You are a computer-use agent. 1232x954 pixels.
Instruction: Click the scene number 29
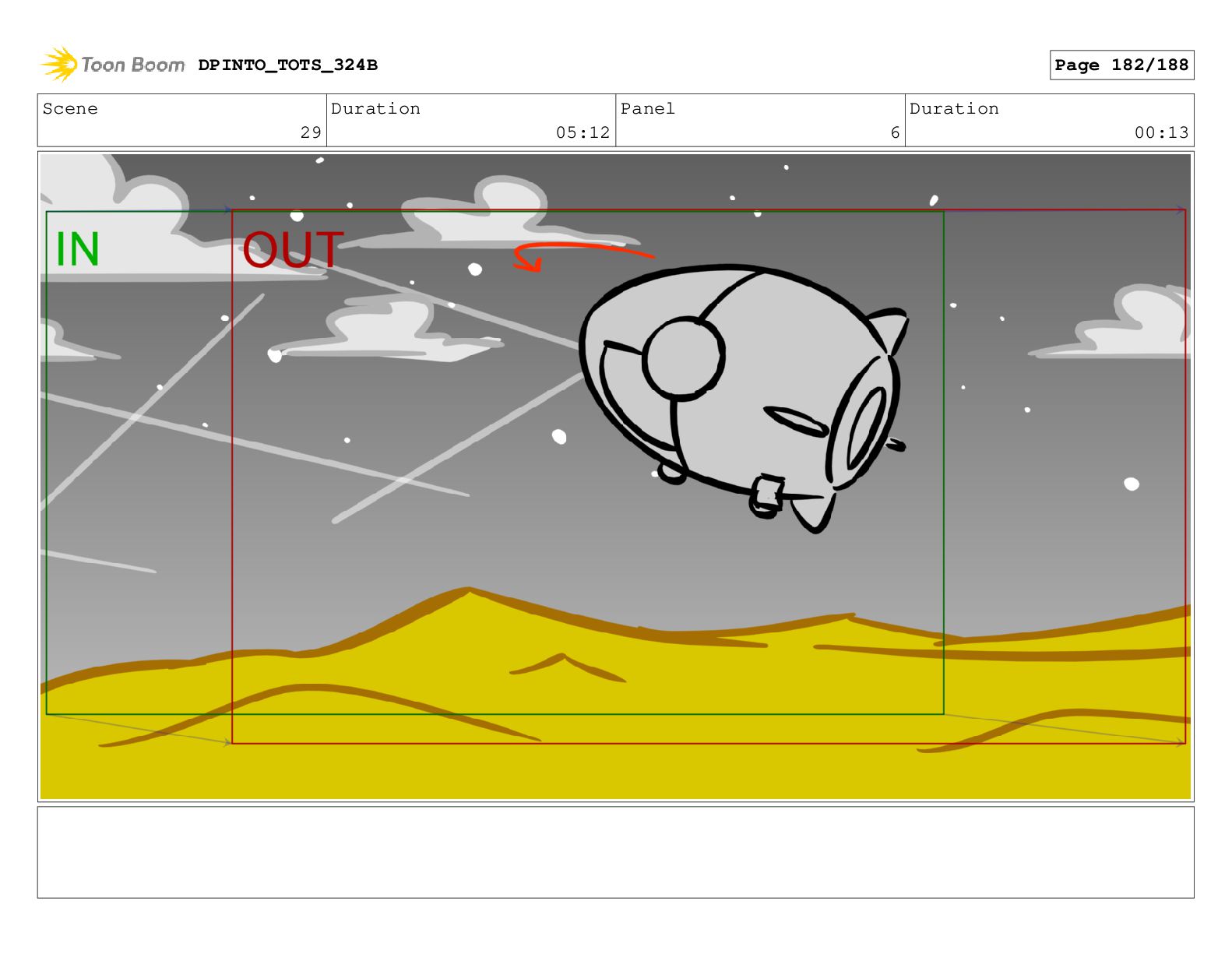[311, 132]
